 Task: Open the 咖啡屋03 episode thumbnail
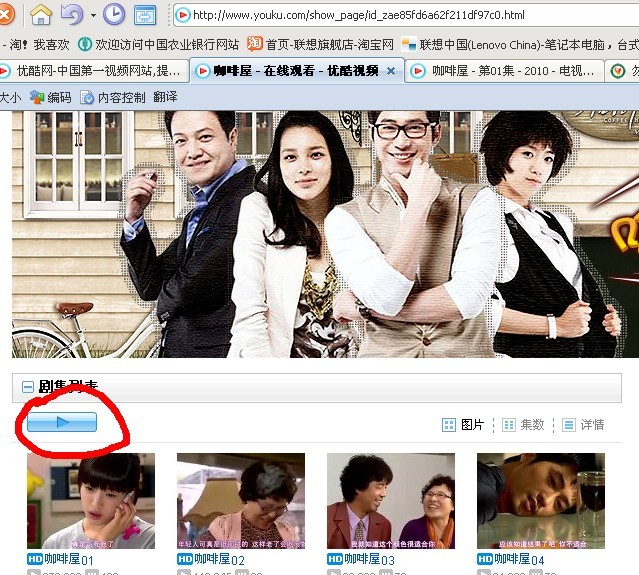391,501
